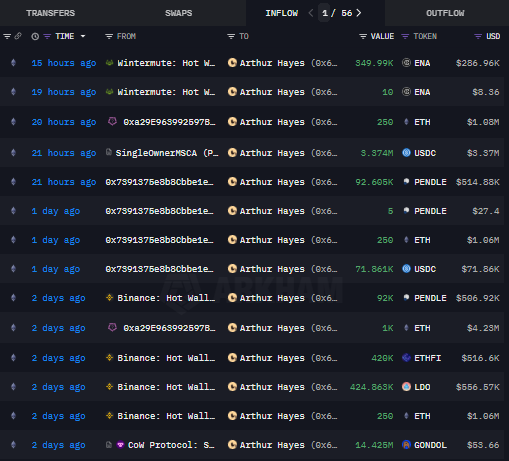The height and width of the screenshot is (461, 509).
Task: Go to next inflow page arrow
Action: pyautogui.click(x=359, y=13)
